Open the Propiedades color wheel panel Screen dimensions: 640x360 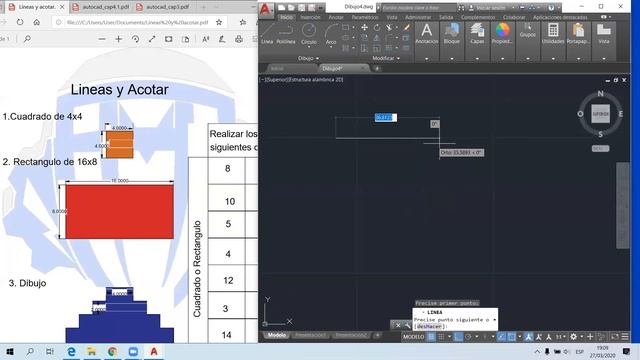click(x=502, y=33)
